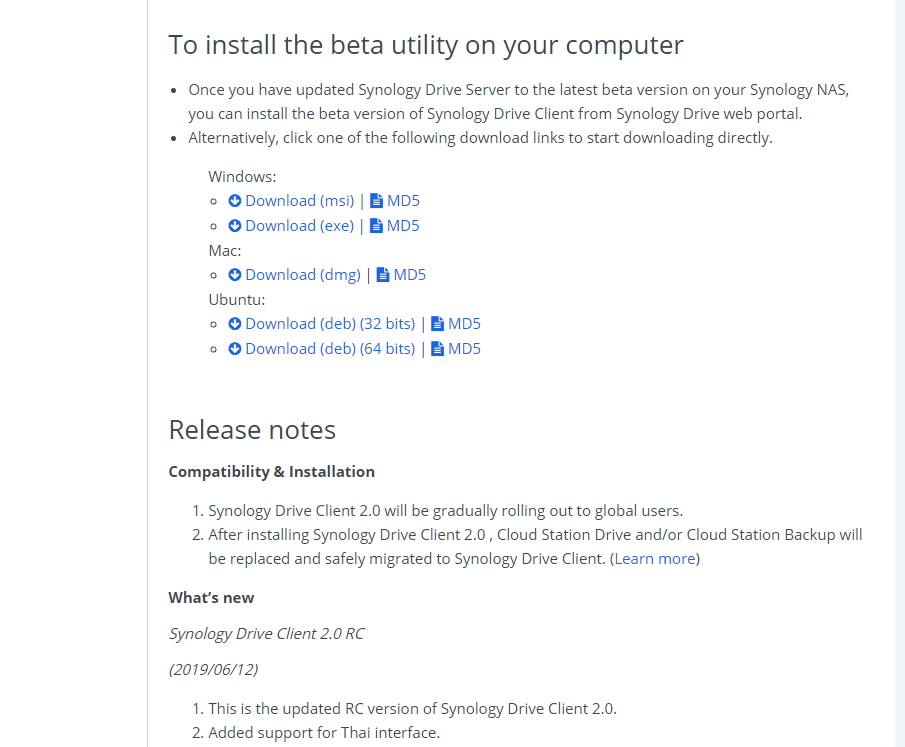The height and width of the screenshot is (747, 905).
Task: Open the MD5 text link for deb 64 bits
Action: pos(464,348)
